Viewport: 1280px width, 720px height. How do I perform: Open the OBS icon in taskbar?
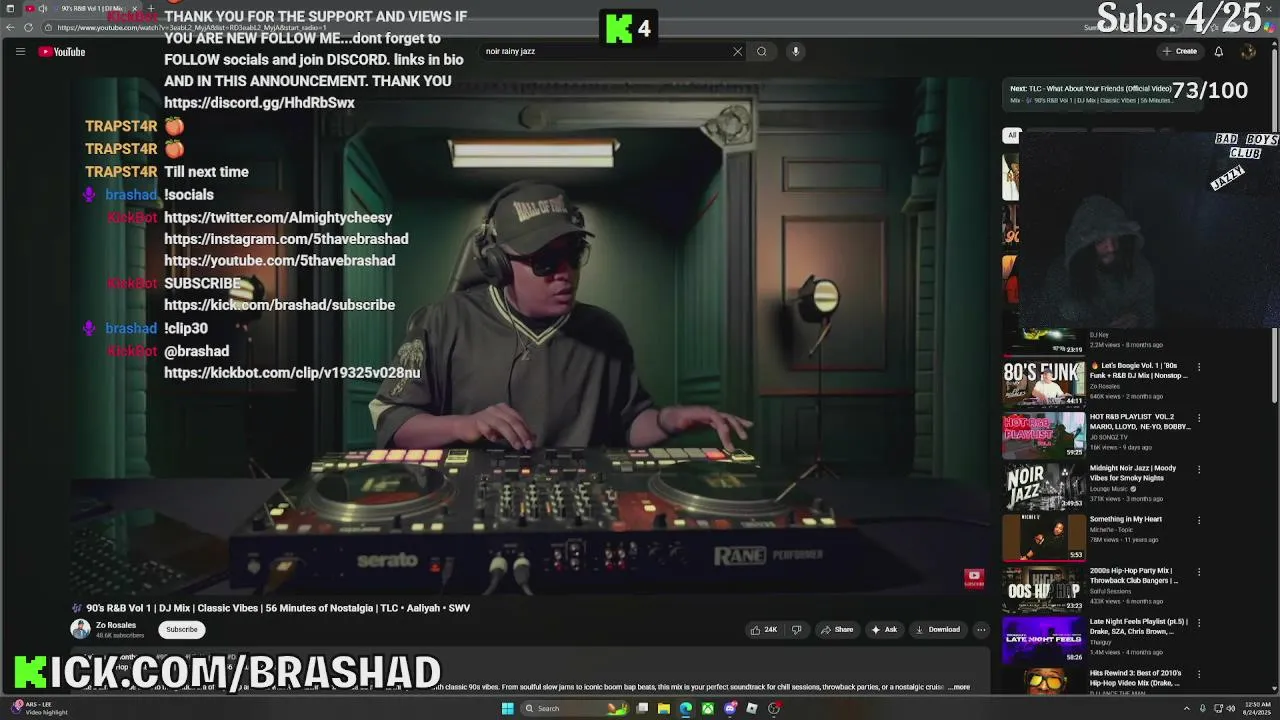pyautogui.click(x=774, y=708)
